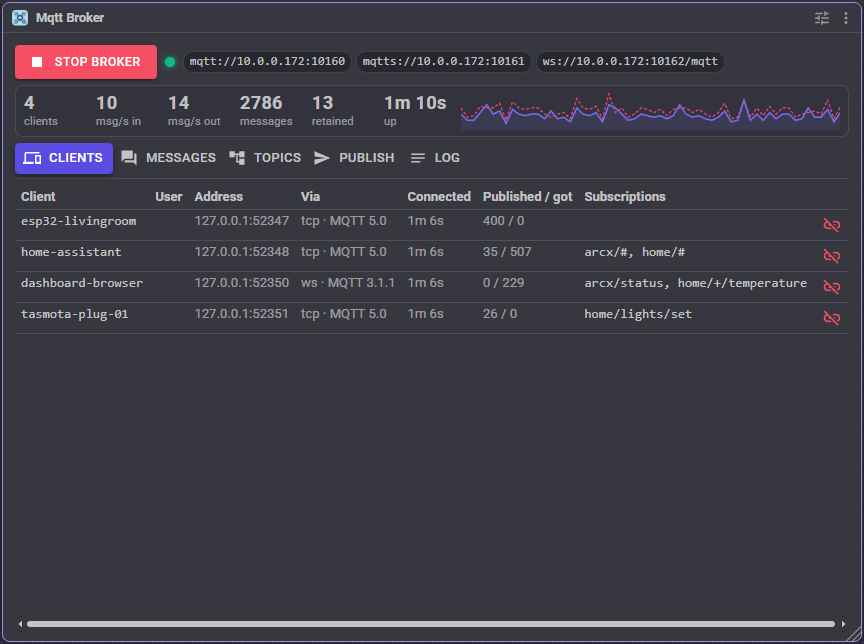The image size is (864, 644).
Task: Open the Log tab
Action: point(435,158)
